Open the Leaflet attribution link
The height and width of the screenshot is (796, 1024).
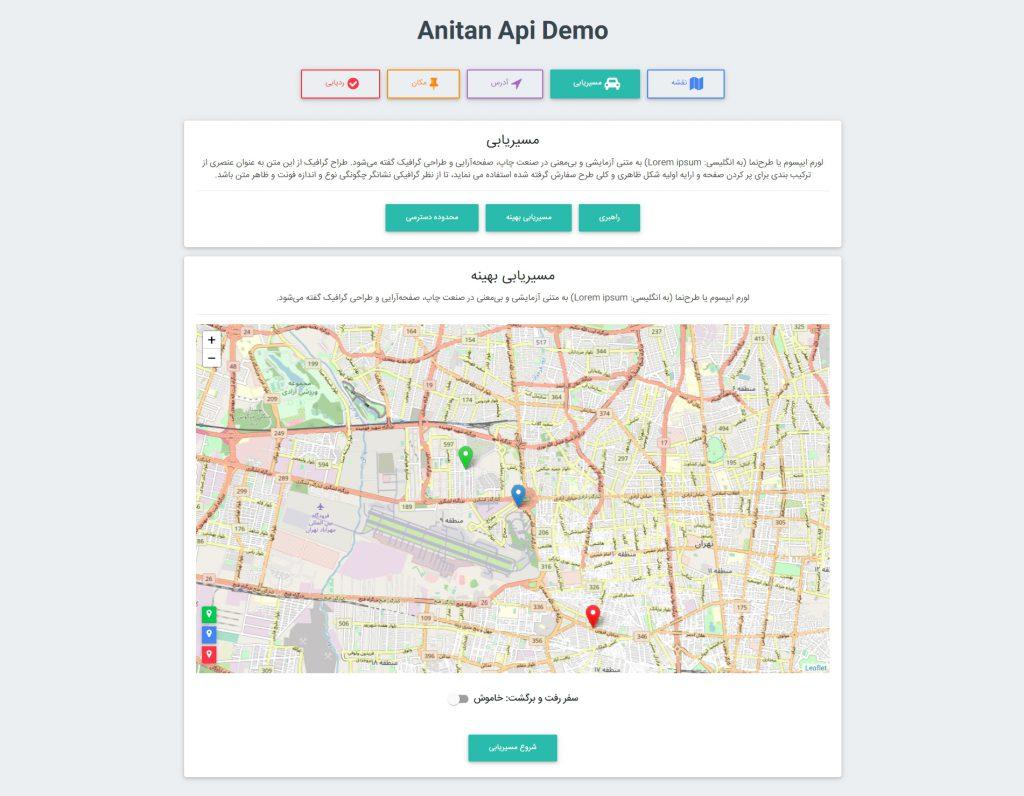tap(816, 668)
